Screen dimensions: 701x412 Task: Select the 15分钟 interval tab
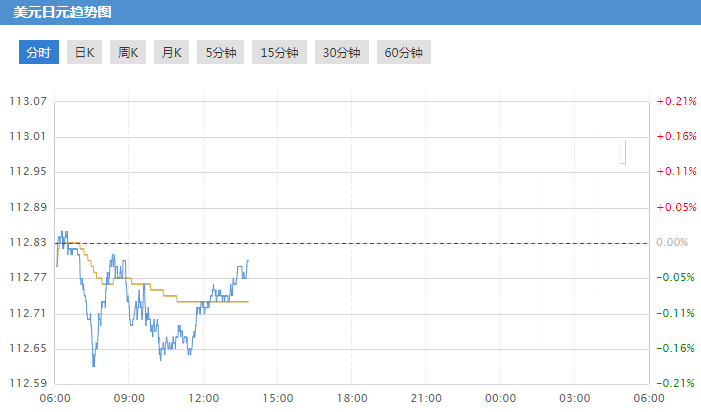279,52
